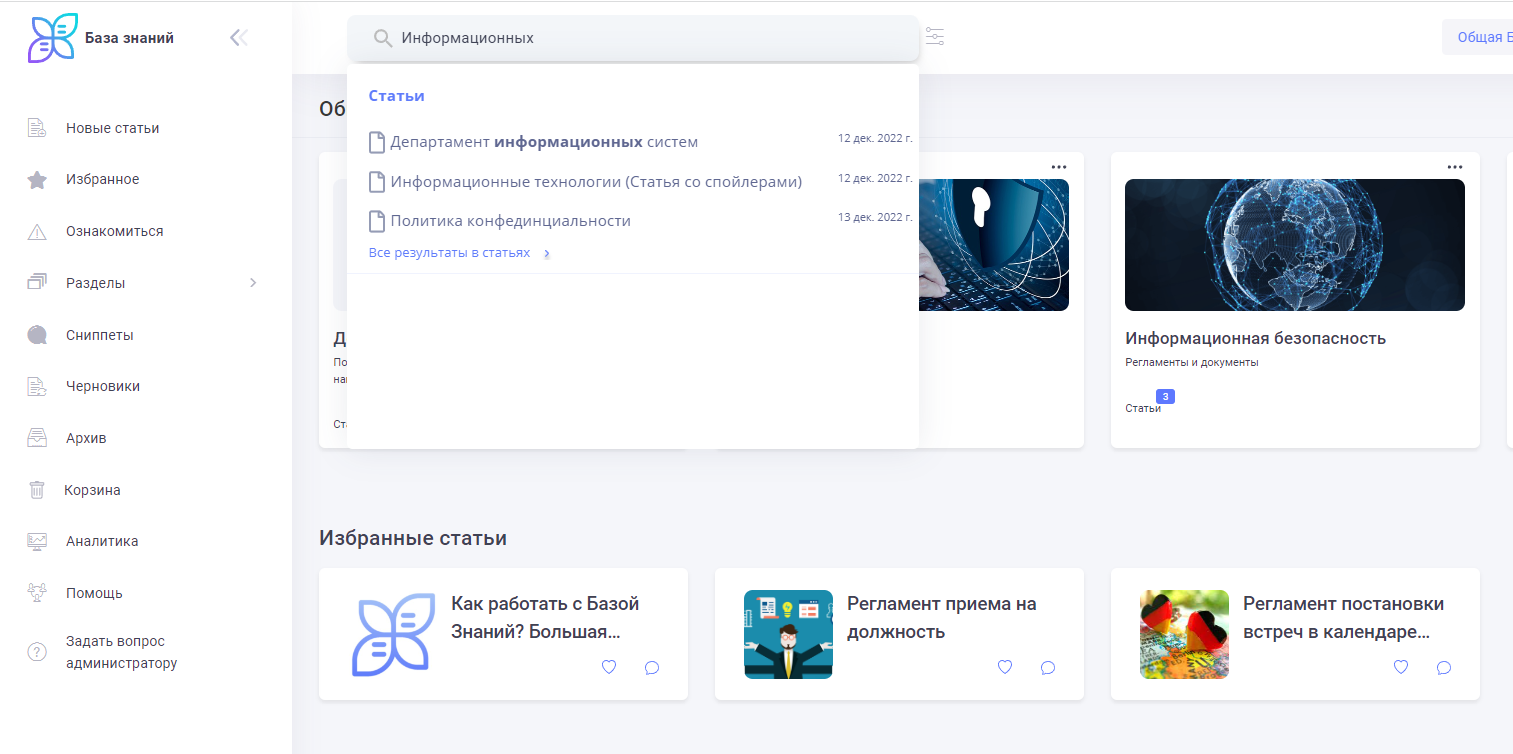Open result Департамент информационных систем
This screenshot has width=1513, height=754.
[544, 142]
